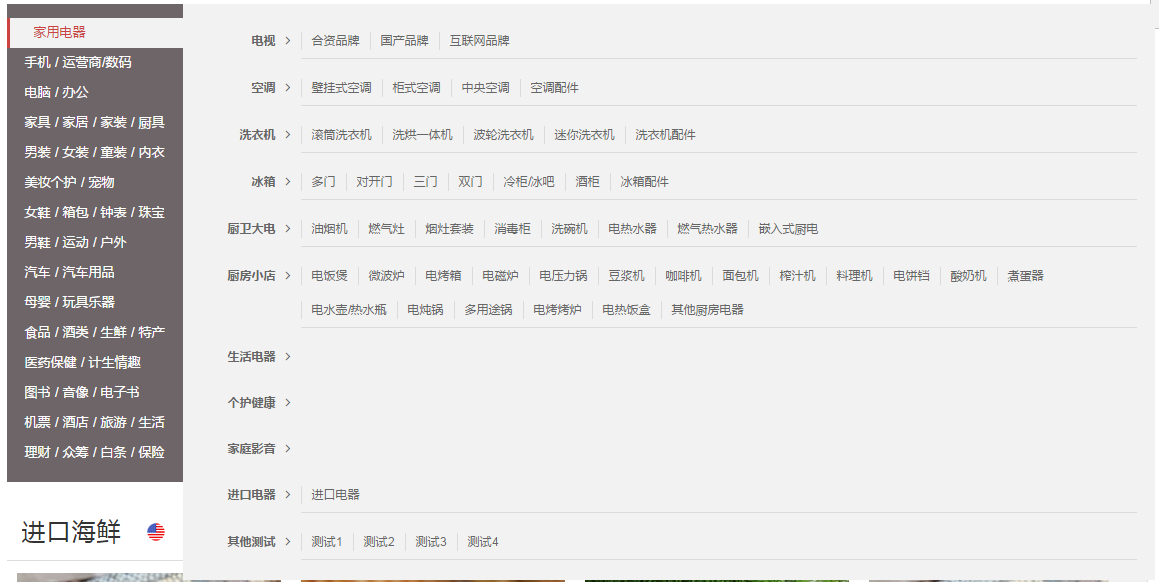Open 机票 / 酒店 / 旅游 / 生活 menu
Viewport: 1159px width, 582px height.
95,422
